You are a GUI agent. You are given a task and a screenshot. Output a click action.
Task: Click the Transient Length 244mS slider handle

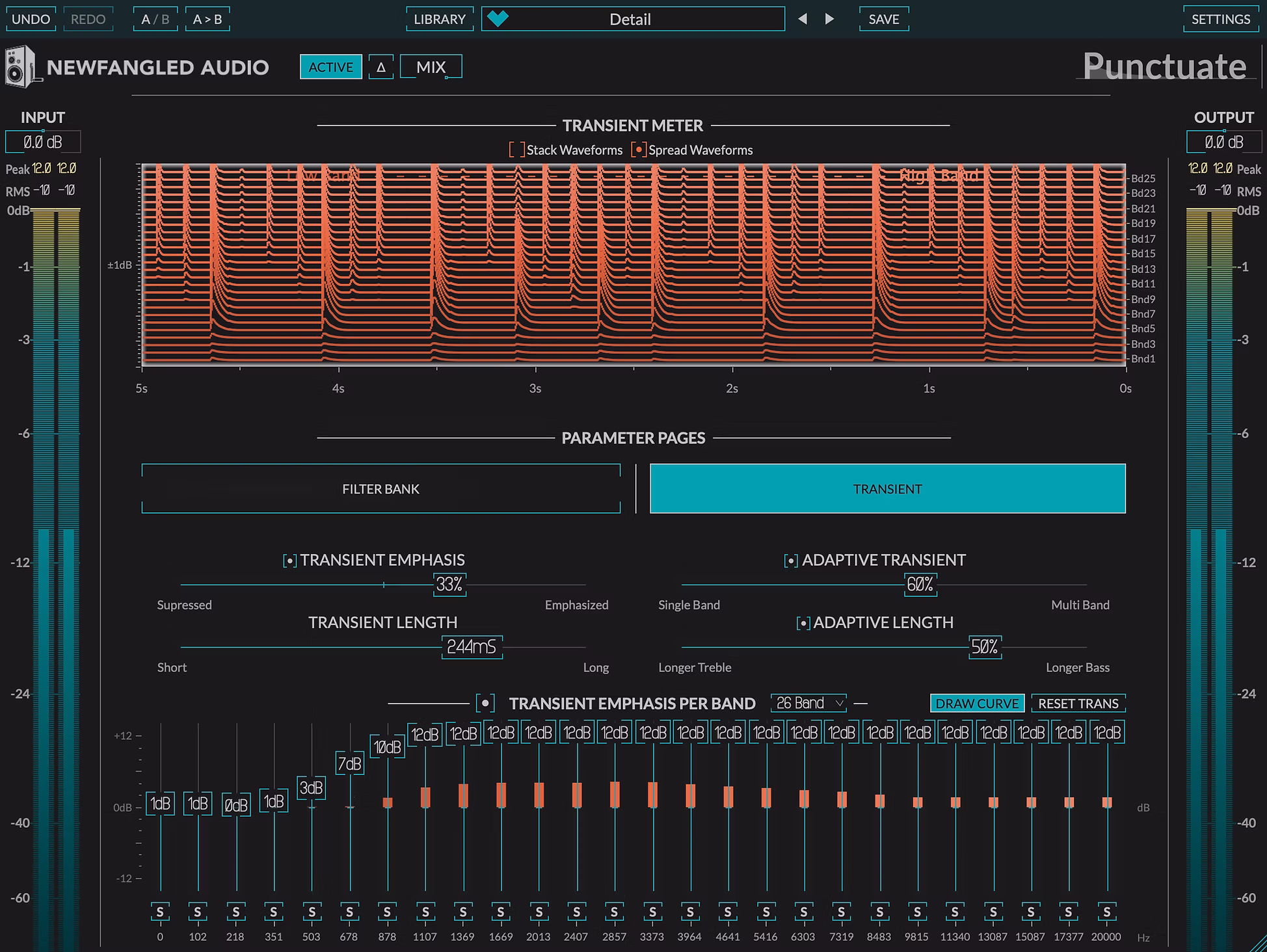click(472, 646)
